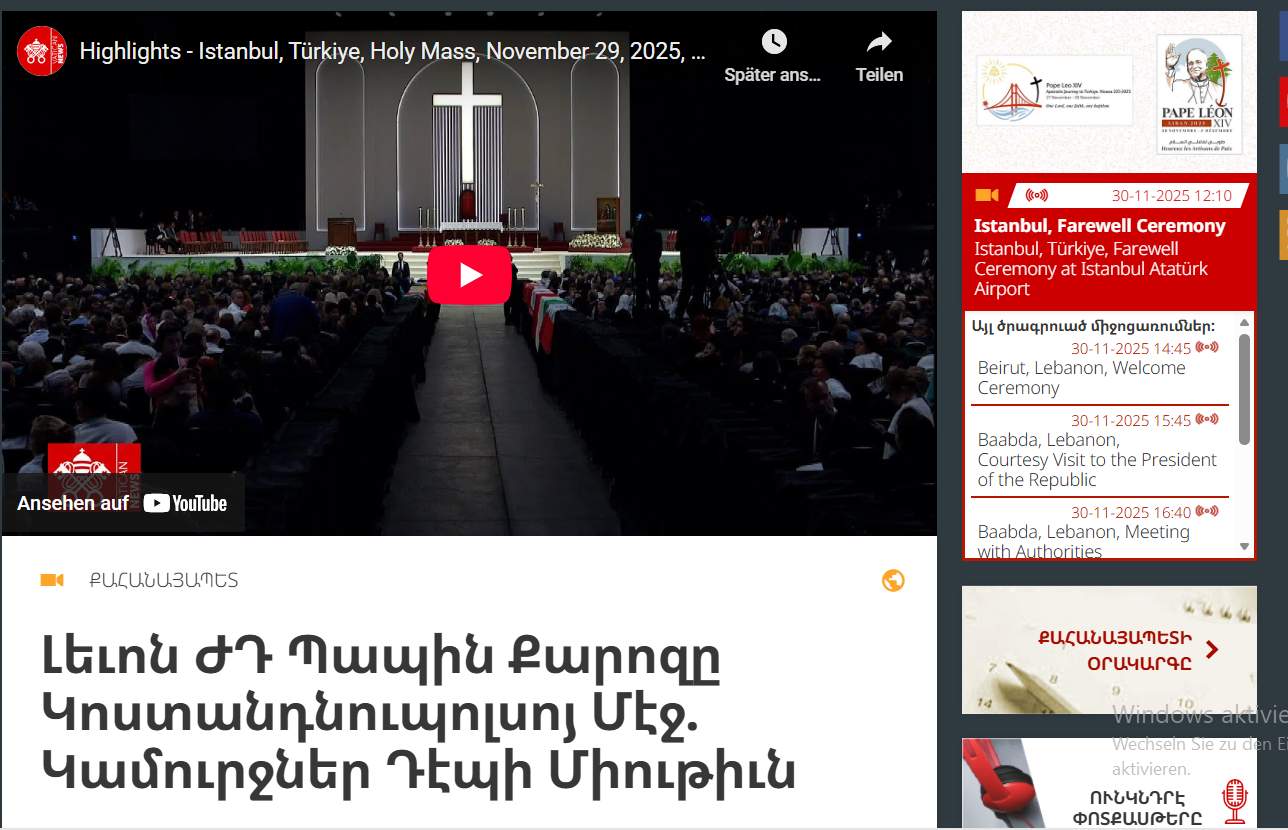Open 'Baabda, Lebanon, Meeting with Authorities' event
This screenshot has width=1288, height=830.
1084,541
